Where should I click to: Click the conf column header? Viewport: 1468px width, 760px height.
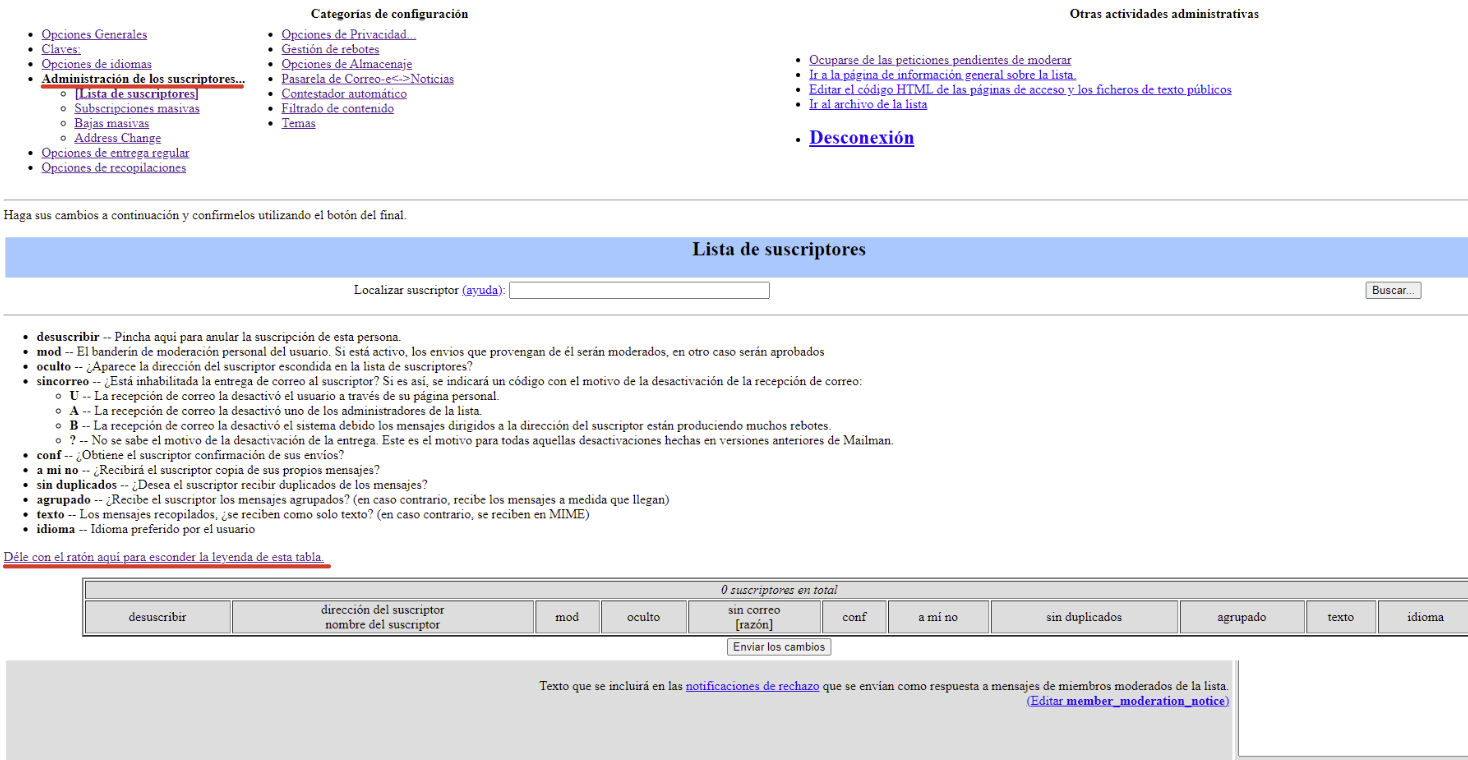point(855,617)
